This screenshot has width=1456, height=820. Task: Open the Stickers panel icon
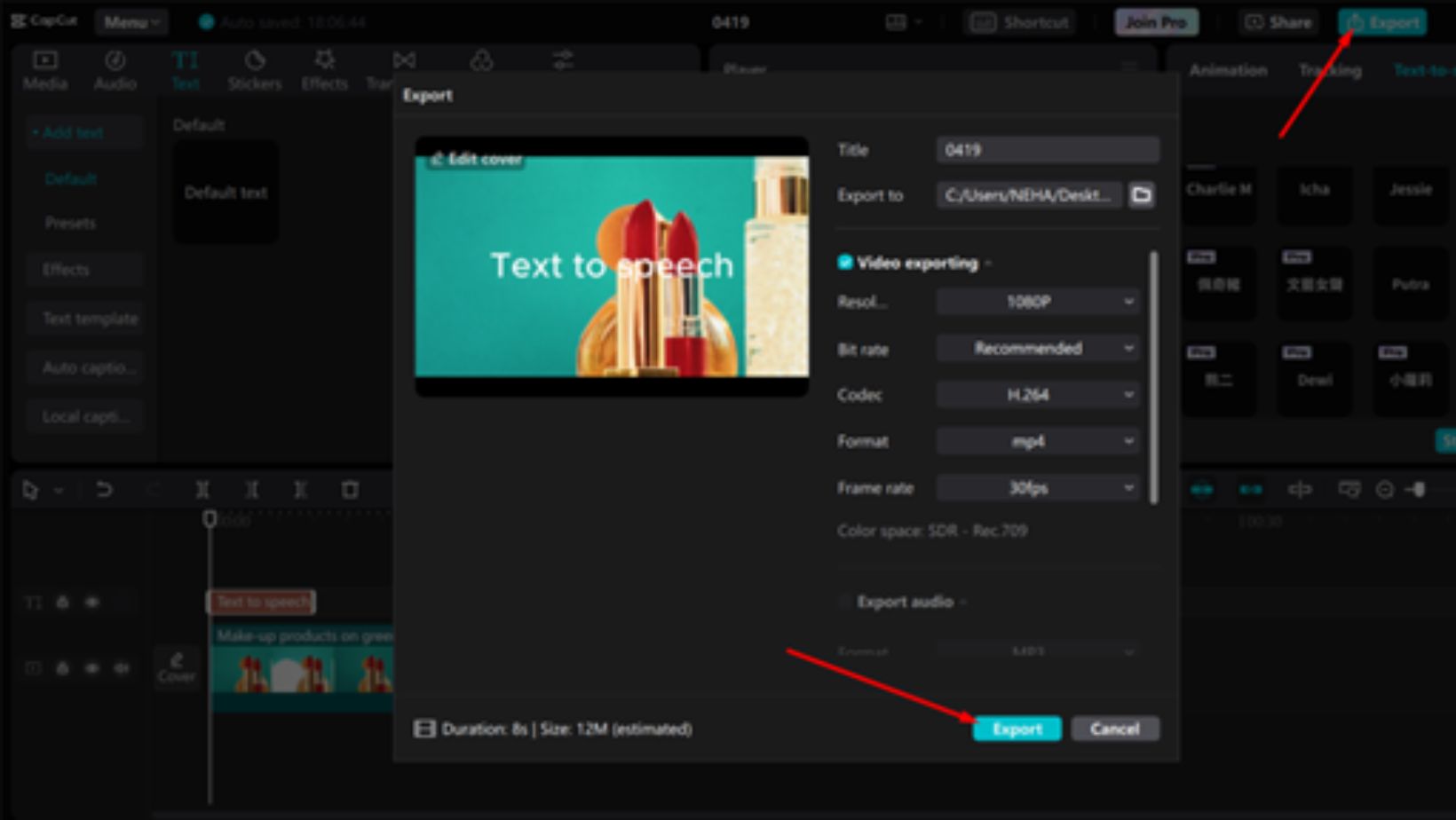point(254,70)
